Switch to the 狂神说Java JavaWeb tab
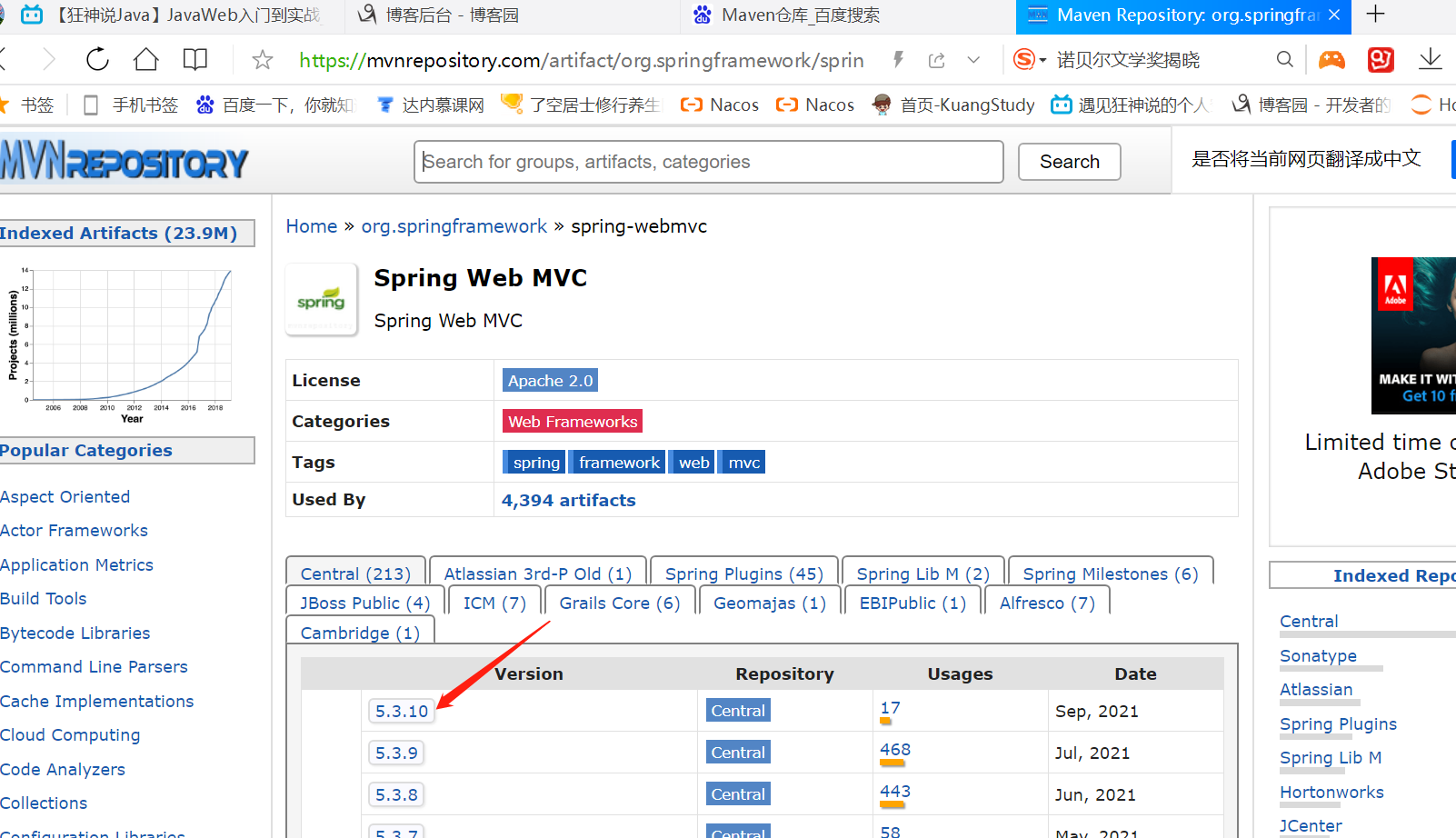Screen dimensions: 1456x838 coord(173,15)
